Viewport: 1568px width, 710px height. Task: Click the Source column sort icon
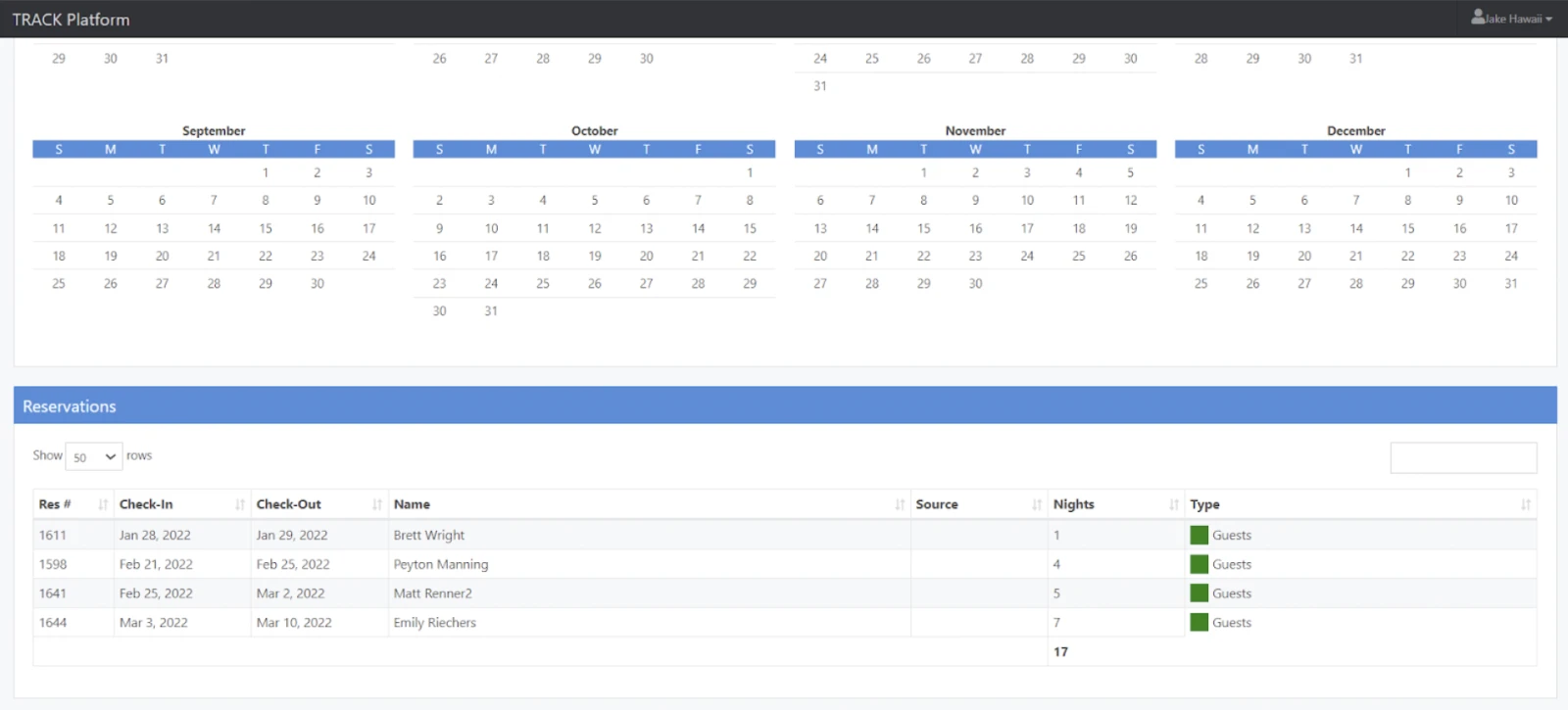click(1037, 504)
